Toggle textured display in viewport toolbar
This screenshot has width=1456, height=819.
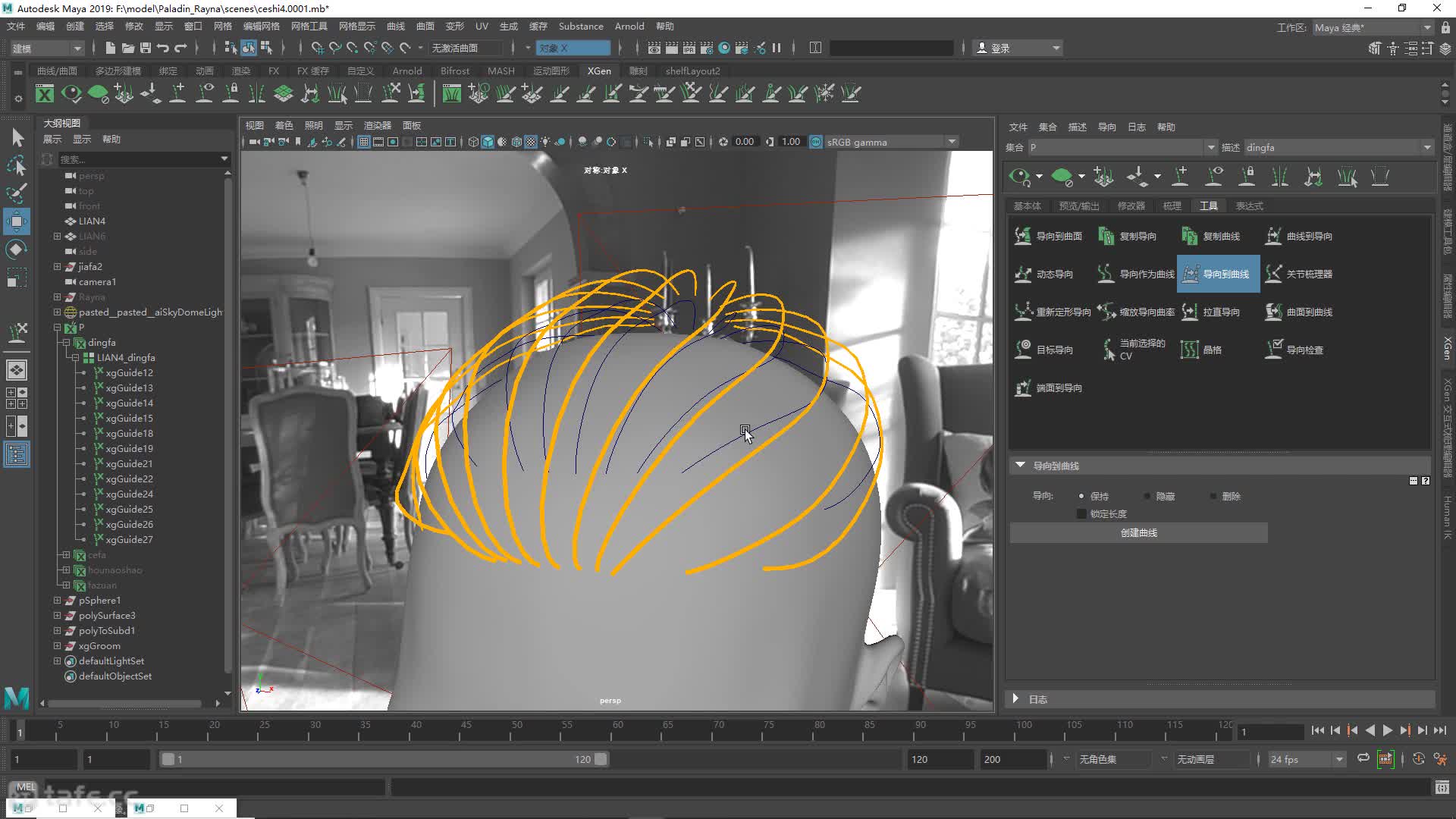point(531,142)
